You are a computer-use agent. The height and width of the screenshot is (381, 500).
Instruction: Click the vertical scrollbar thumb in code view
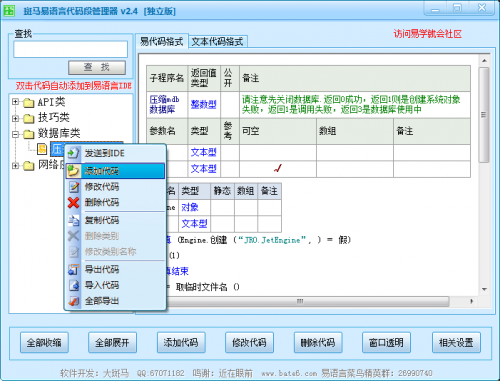(484, 115)
